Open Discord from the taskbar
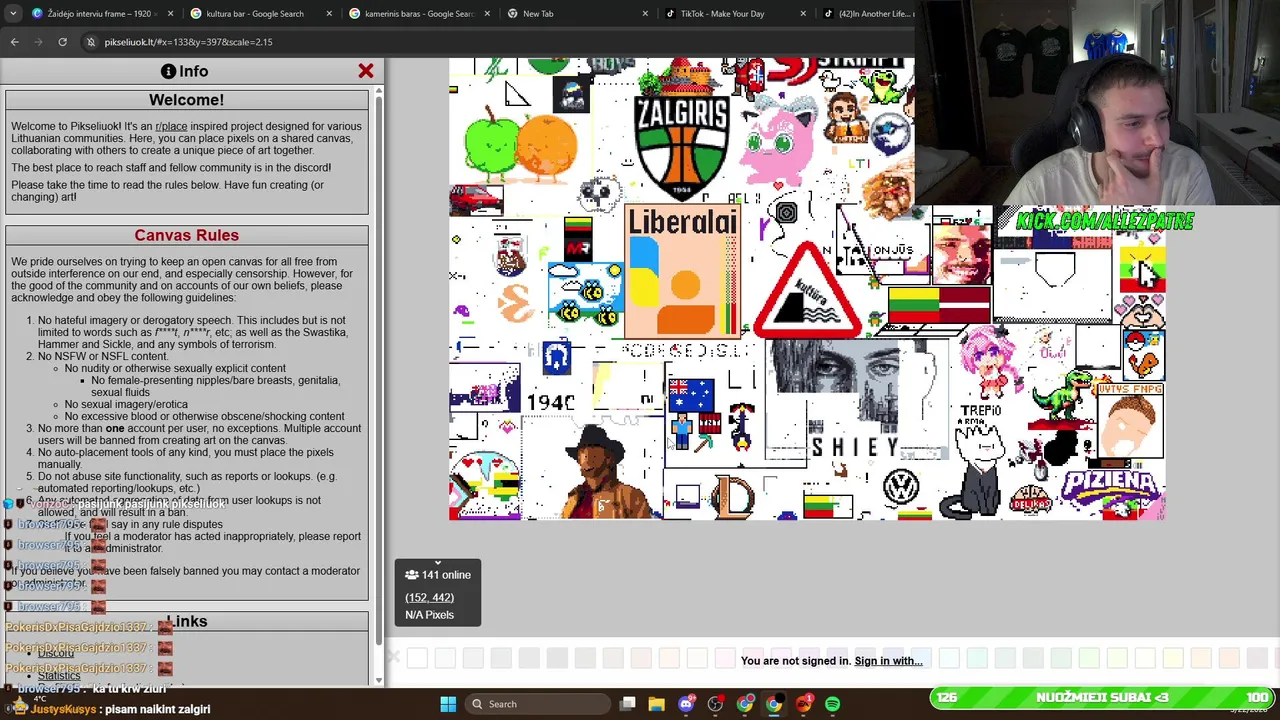This screenshot has height=720, width=1280. tap(686, 704)
